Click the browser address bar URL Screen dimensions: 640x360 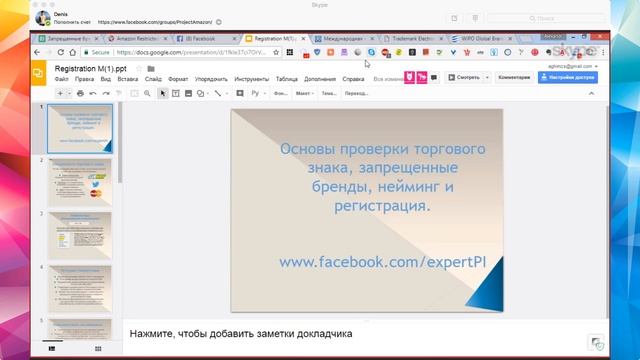[x=191, y=52]
